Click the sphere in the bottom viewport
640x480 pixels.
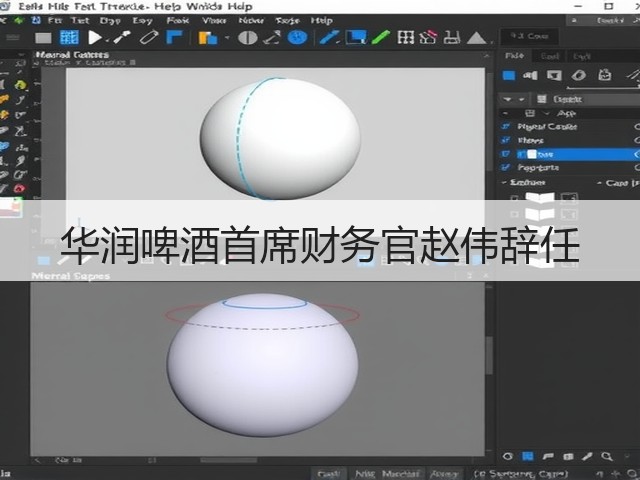click(262, 364)
